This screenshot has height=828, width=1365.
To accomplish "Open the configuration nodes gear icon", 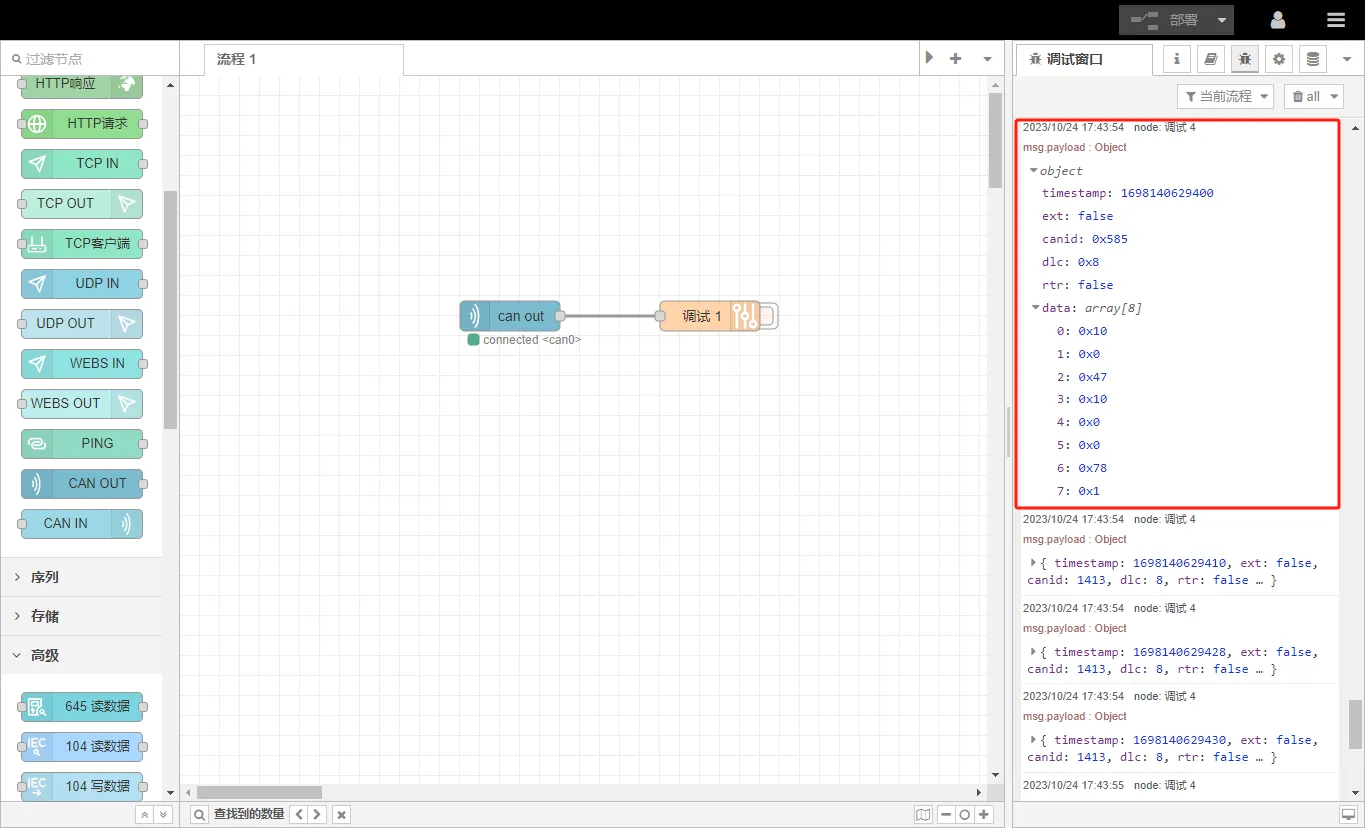I will coord(1279,59).
